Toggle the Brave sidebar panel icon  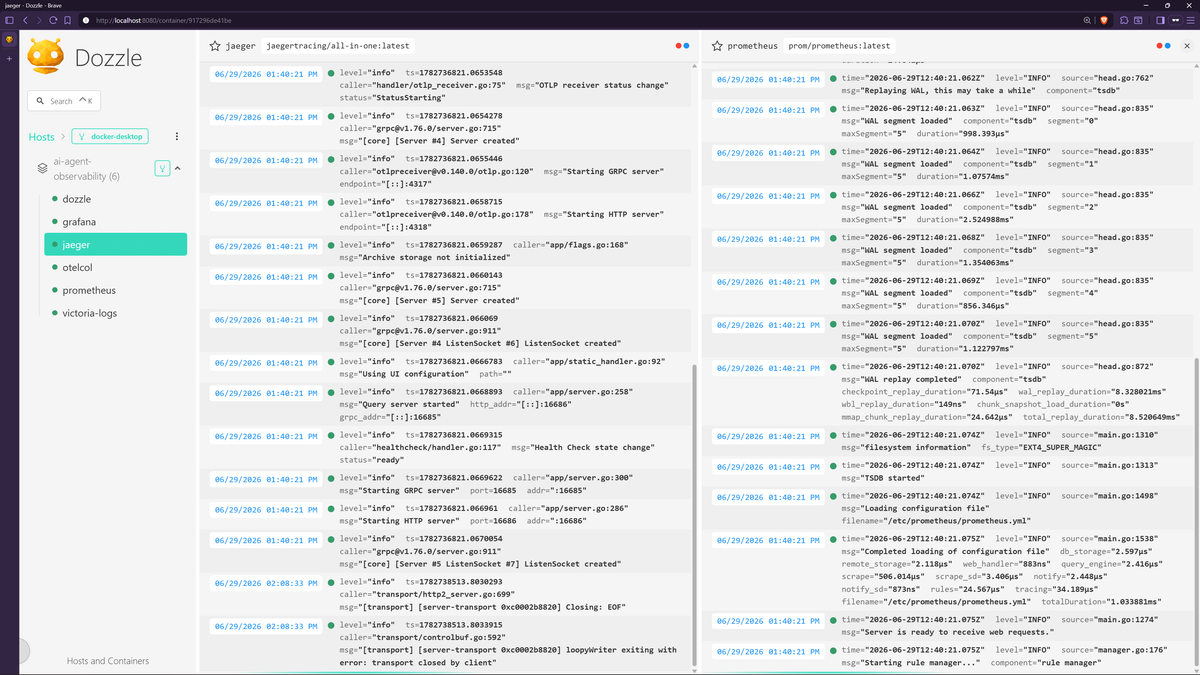pyautogui.click(x=1160, y=20)
